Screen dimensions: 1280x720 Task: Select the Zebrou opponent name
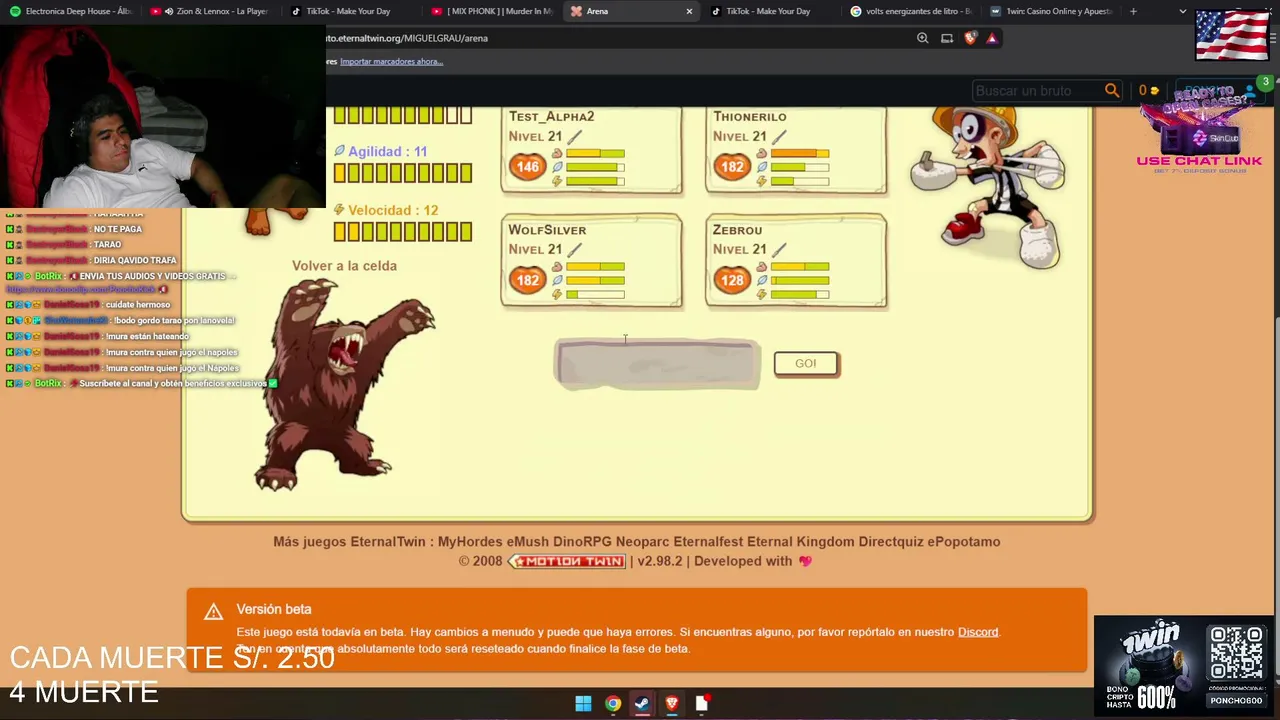click(737, 230)
